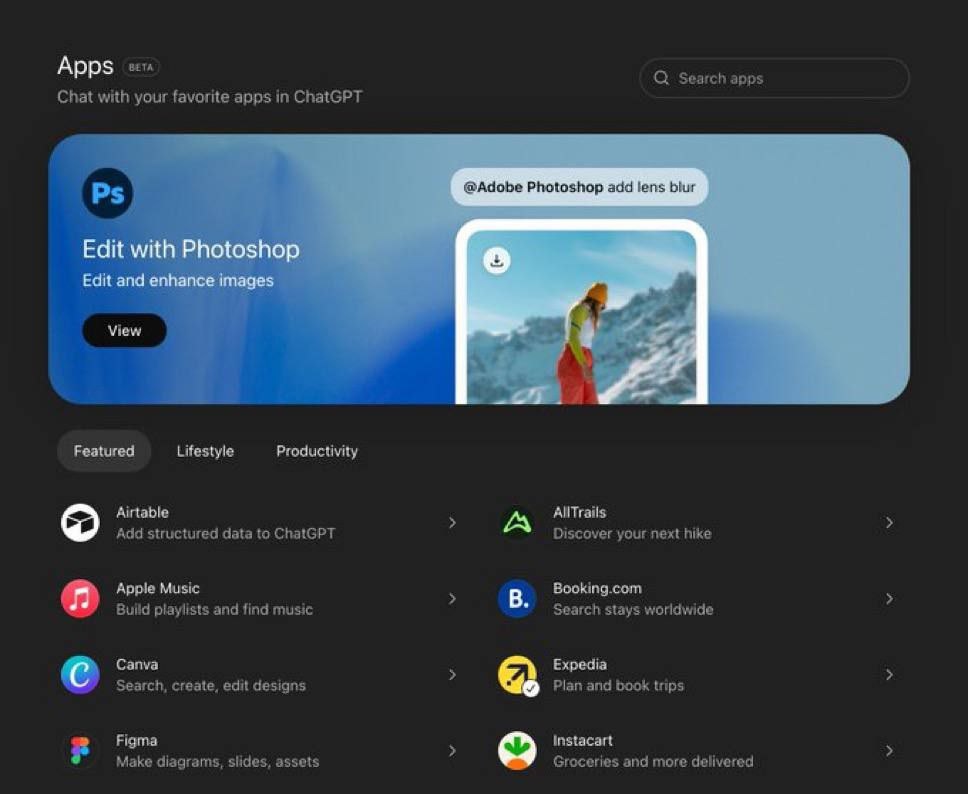Click the search magnifier icon
Screen dimensions: 968x794
(661, 78)
